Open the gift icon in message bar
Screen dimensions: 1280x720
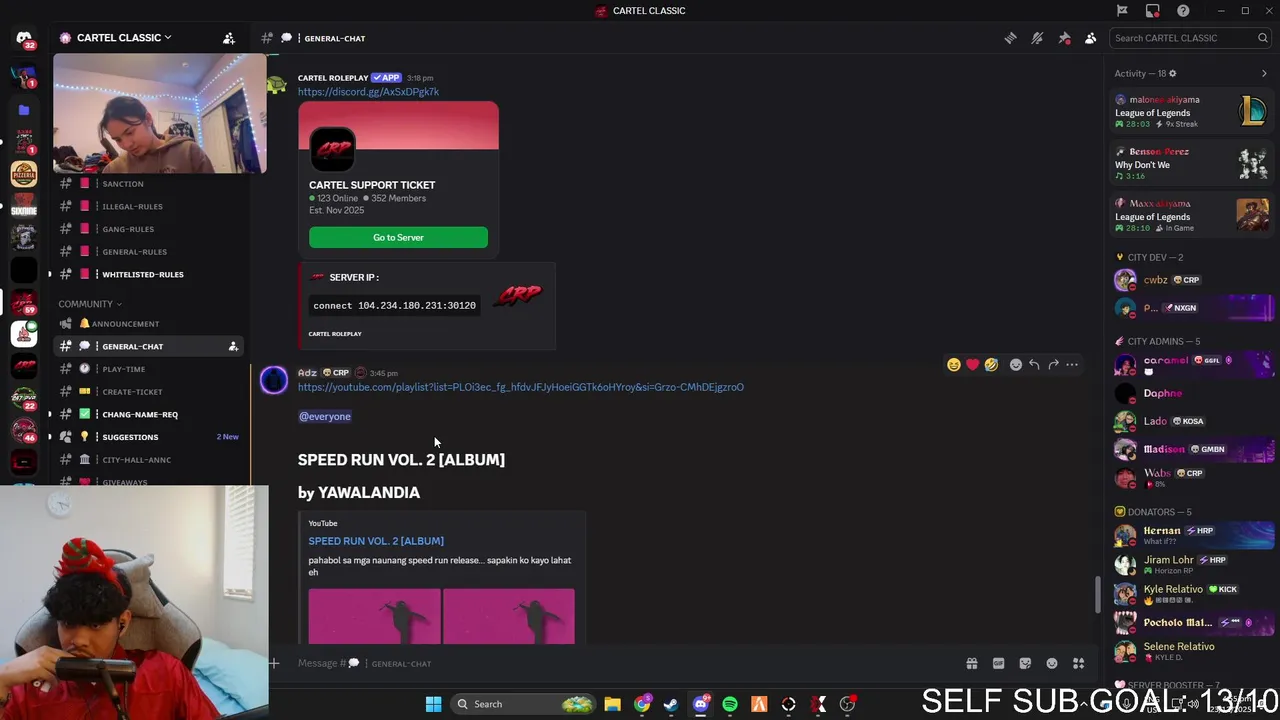pyautogui.click(x=971, y=663)
